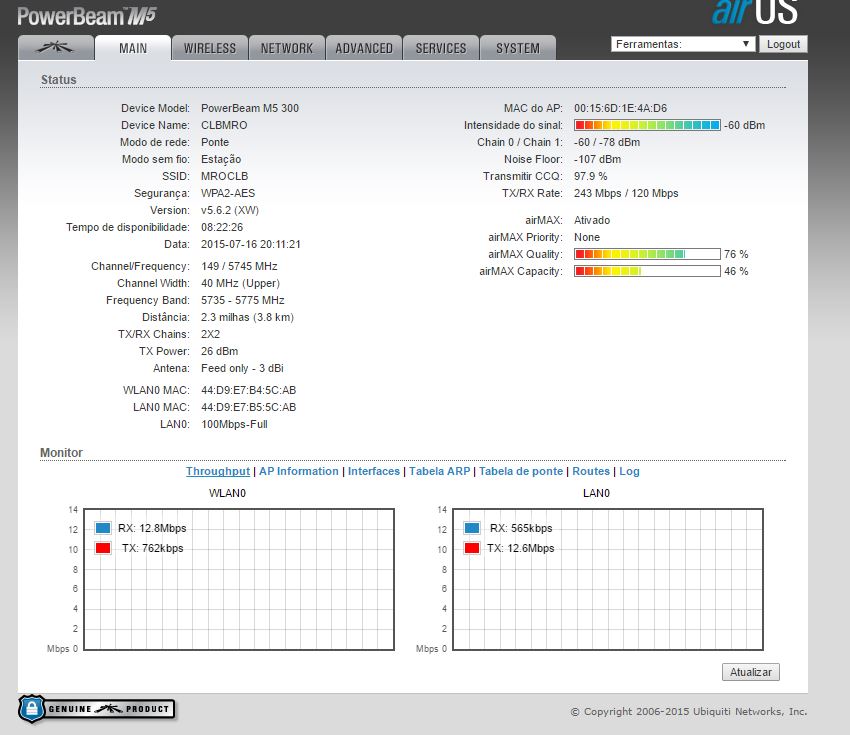Select Noise Floor value -107 dBm

tap(597, 159)
